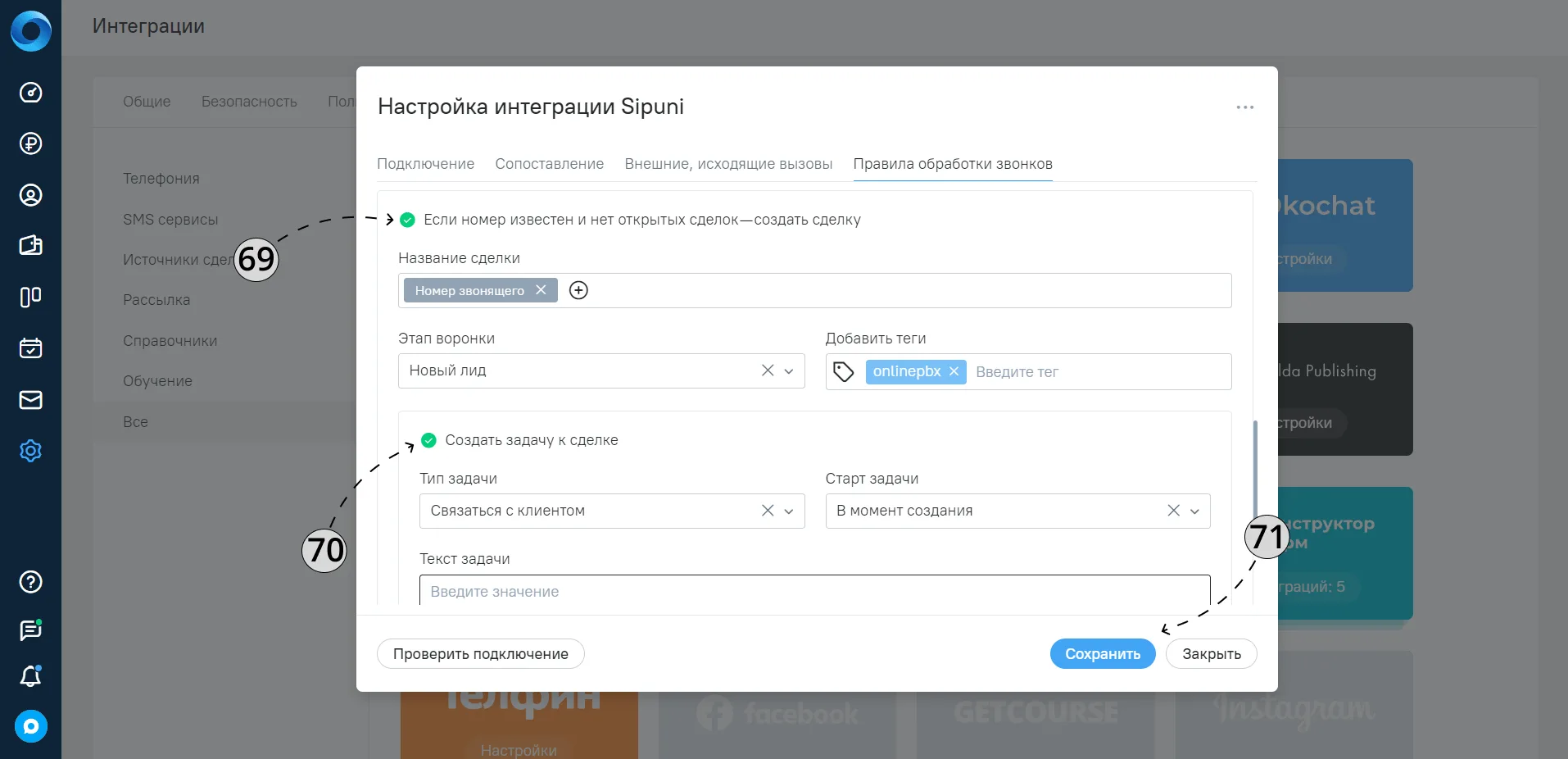The image size is (1568, 759).
Task: Open the notifications bell icon
Action: click(x=30, y=676)
